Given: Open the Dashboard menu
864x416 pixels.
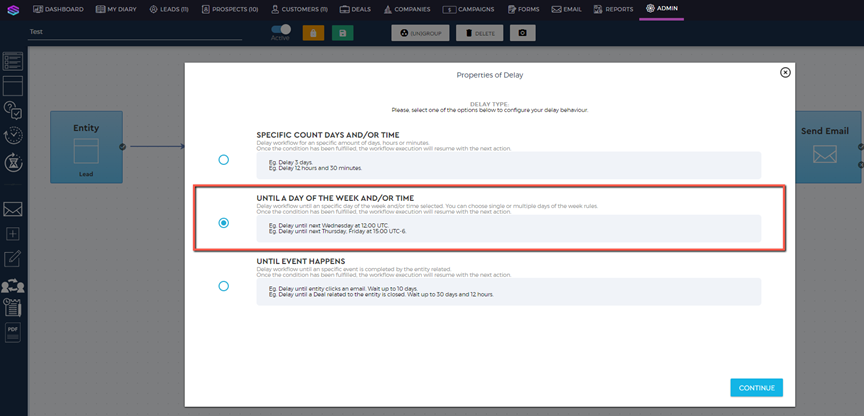Looking at the screenshot, I should 58,9.
